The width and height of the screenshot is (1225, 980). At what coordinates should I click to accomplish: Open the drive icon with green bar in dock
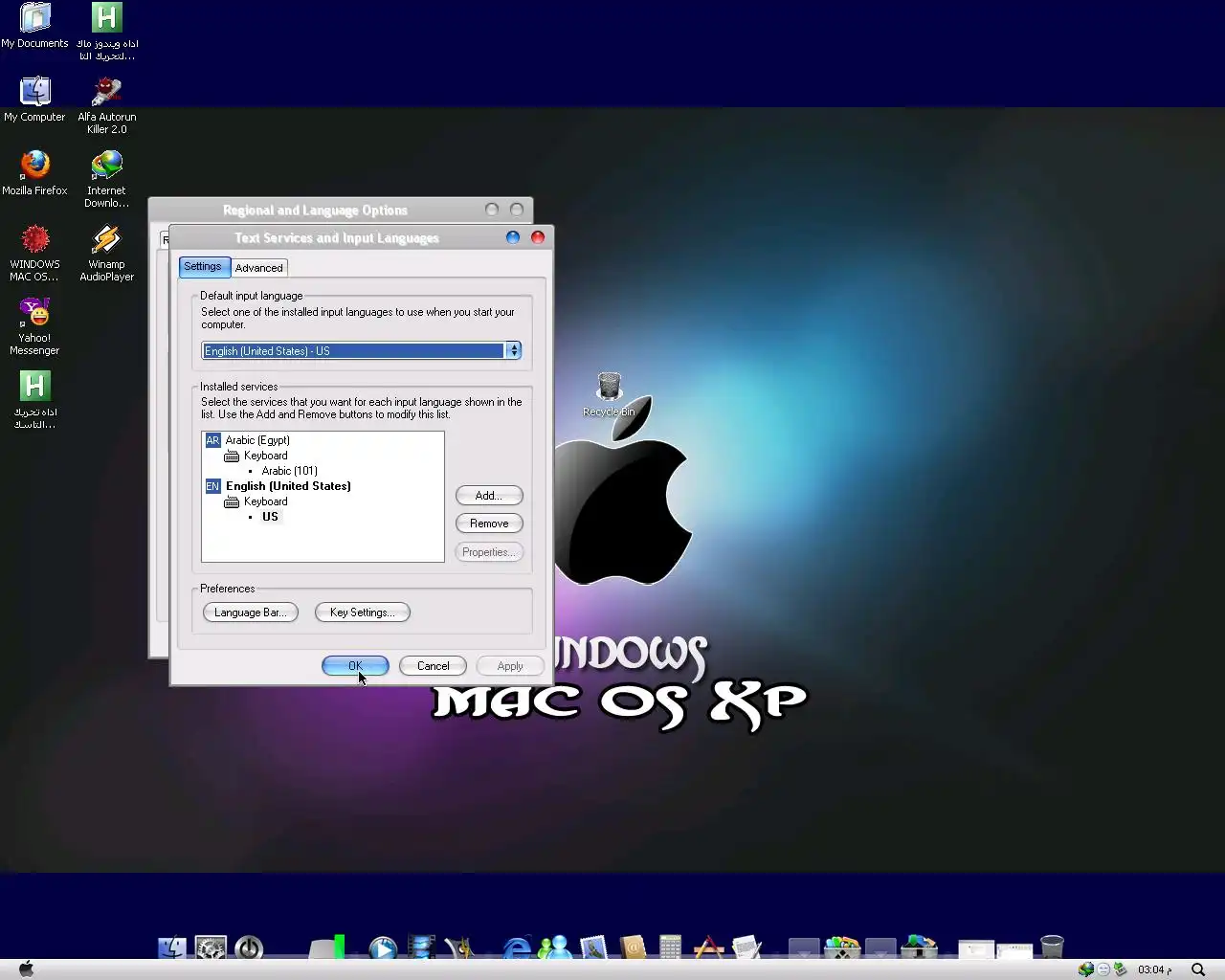(x=327, y=947)
